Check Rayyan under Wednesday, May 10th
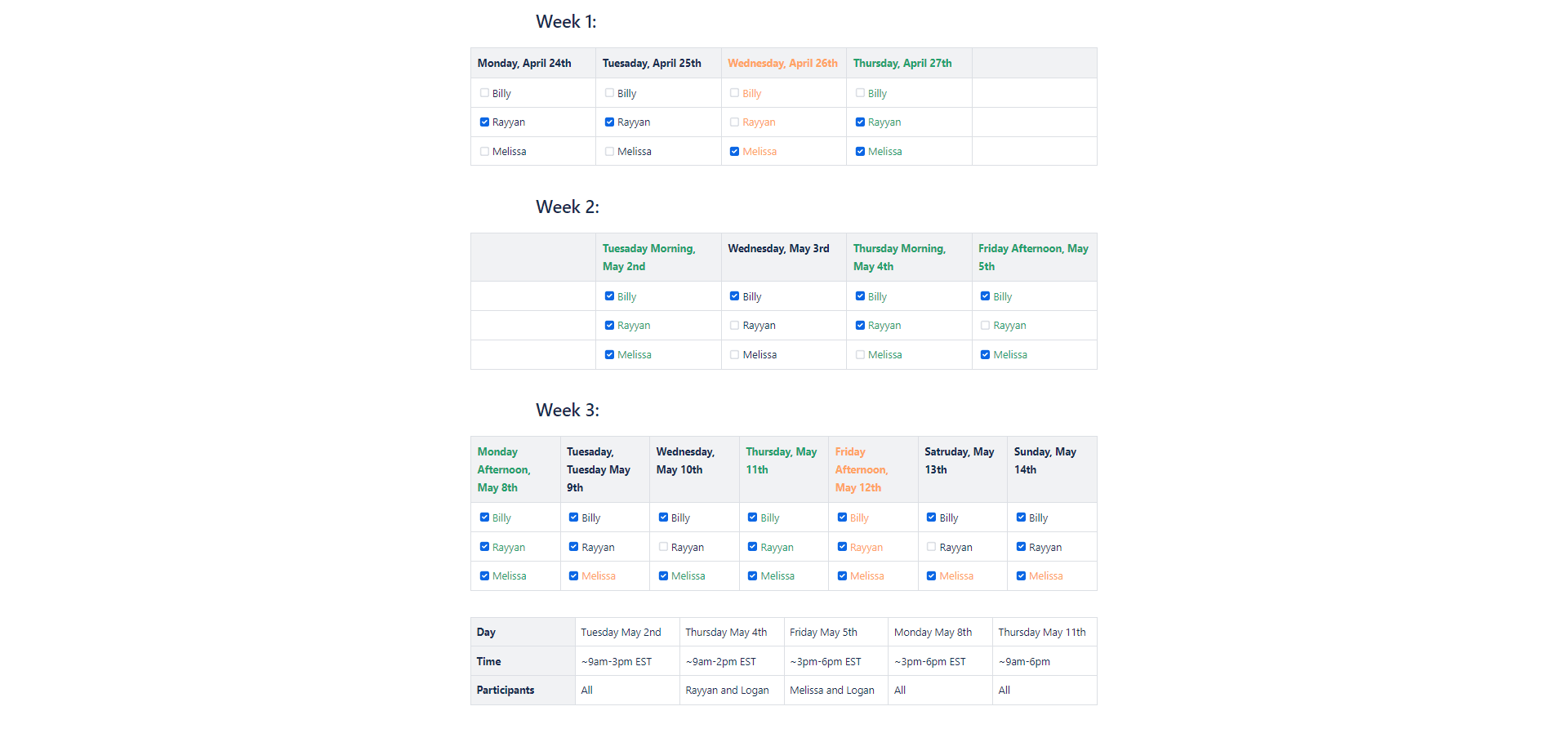This screenshot has height=733, width=1568. pyautogui.click(x=663, y=547)
